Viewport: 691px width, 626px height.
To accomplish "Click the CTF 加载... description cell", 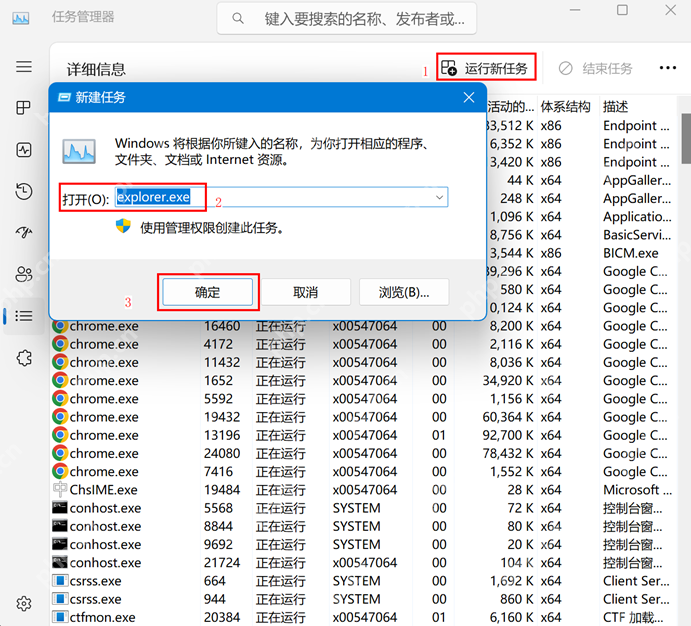I will pyautogui.click(x=633, y=617).
